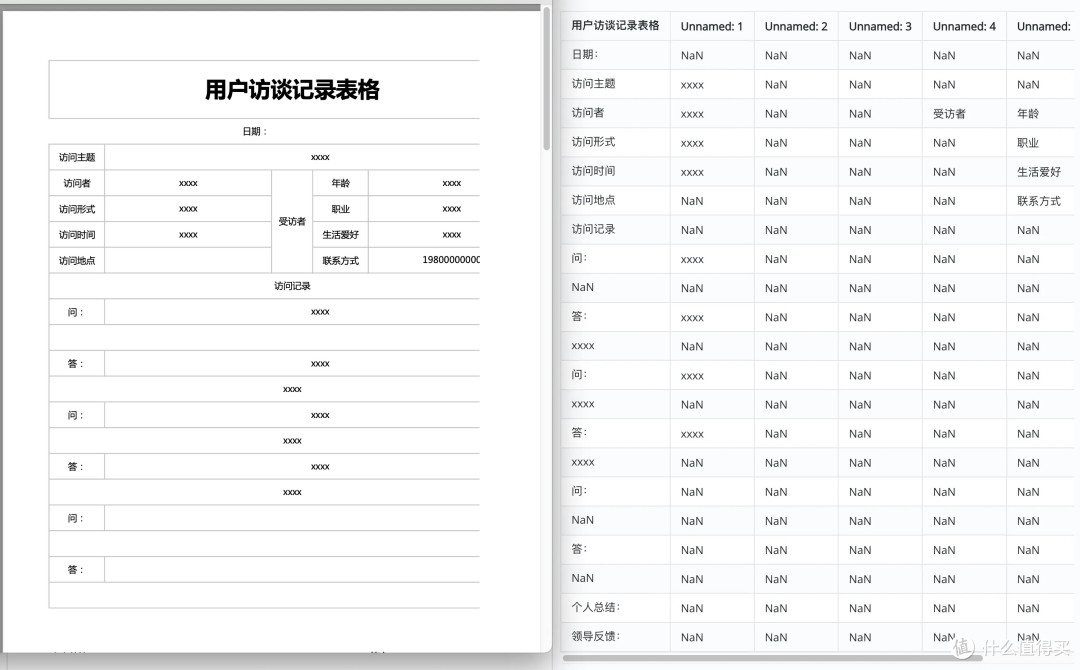
Task: Click the xxxx value beside 年龄 in the document
Action: (451, 183)
